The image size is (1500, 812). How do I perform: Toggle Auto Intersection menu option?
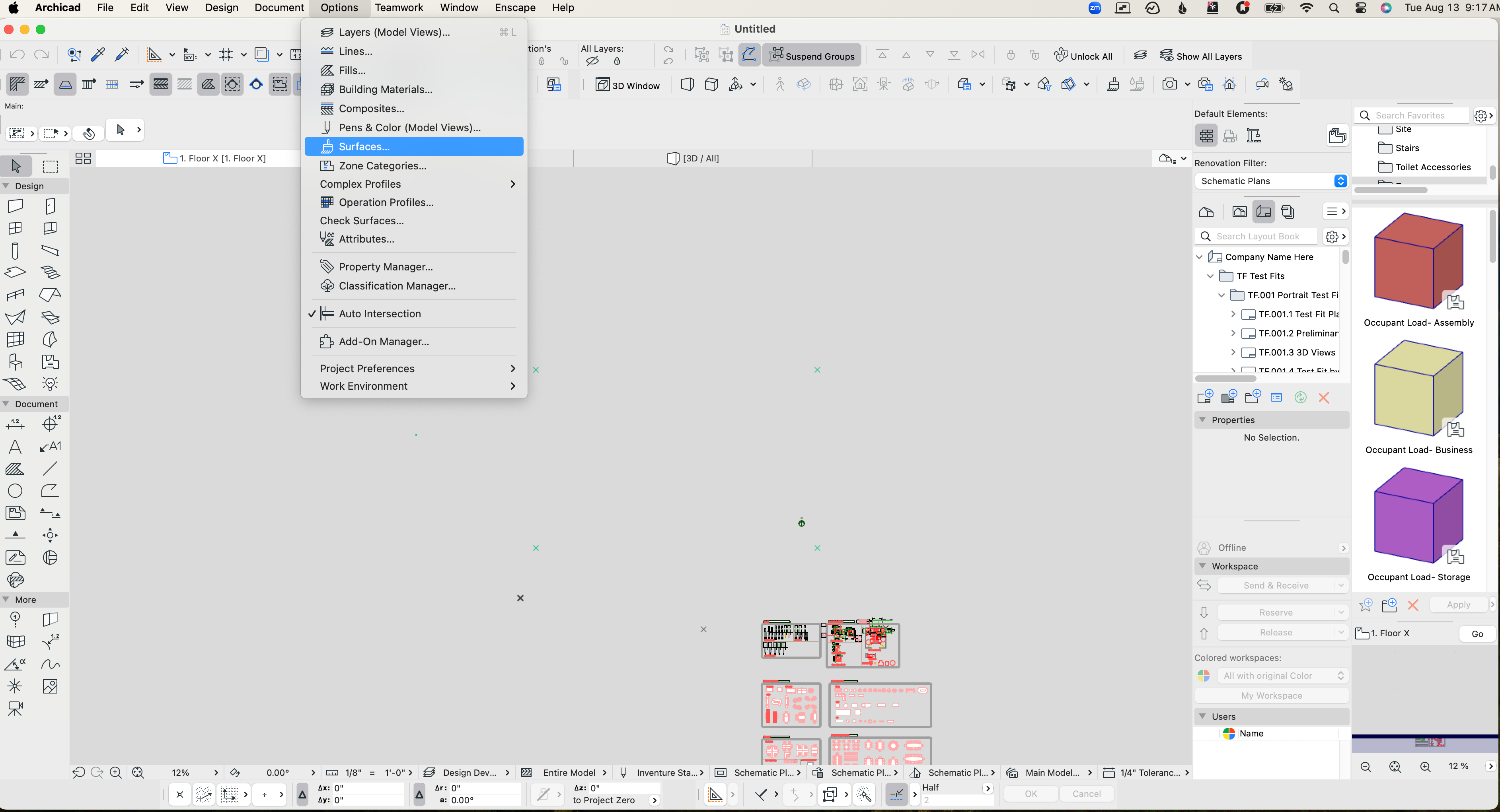point(380,314)
